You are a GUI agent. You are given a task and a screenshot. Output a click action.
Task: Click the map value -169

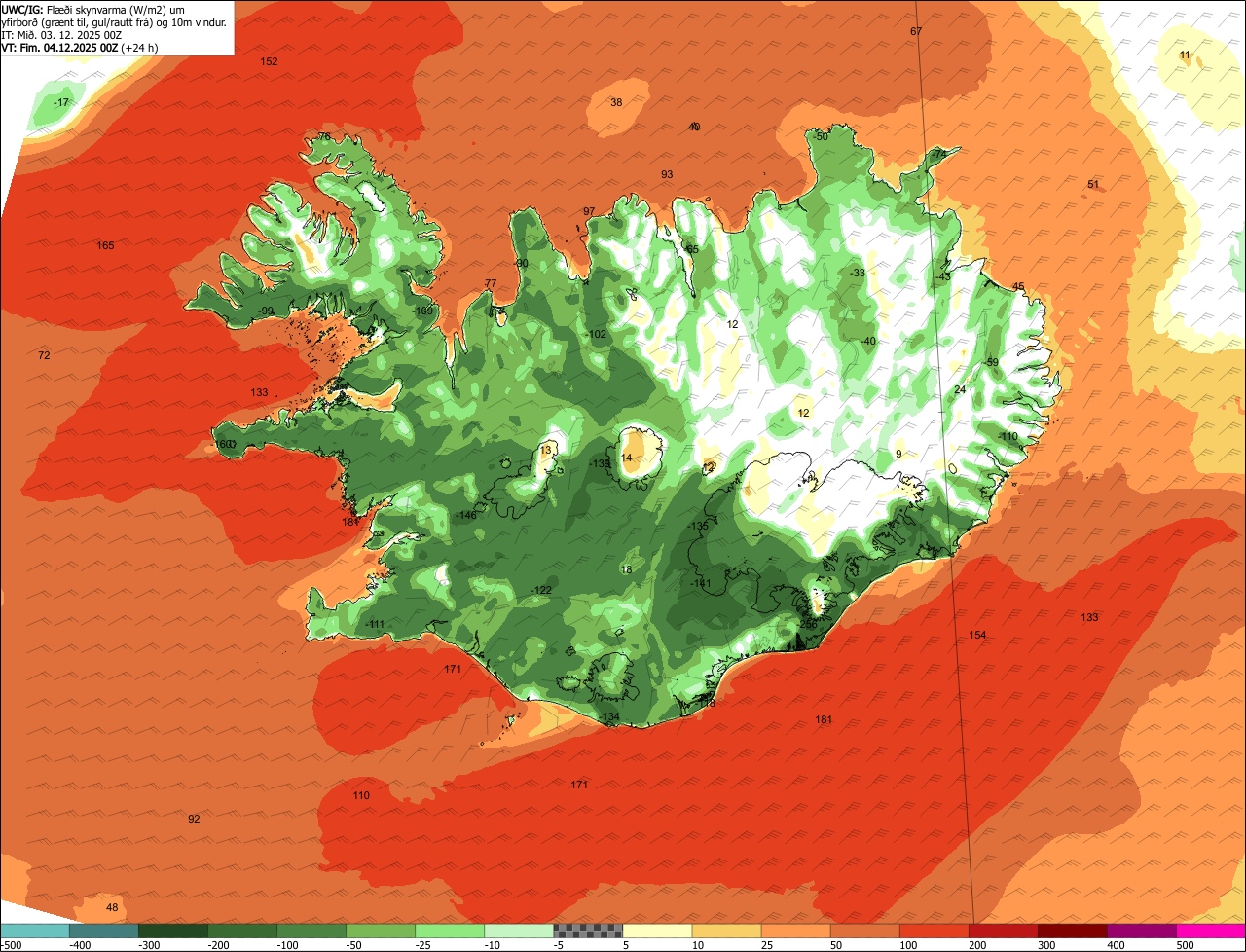[x=423, y=311]
